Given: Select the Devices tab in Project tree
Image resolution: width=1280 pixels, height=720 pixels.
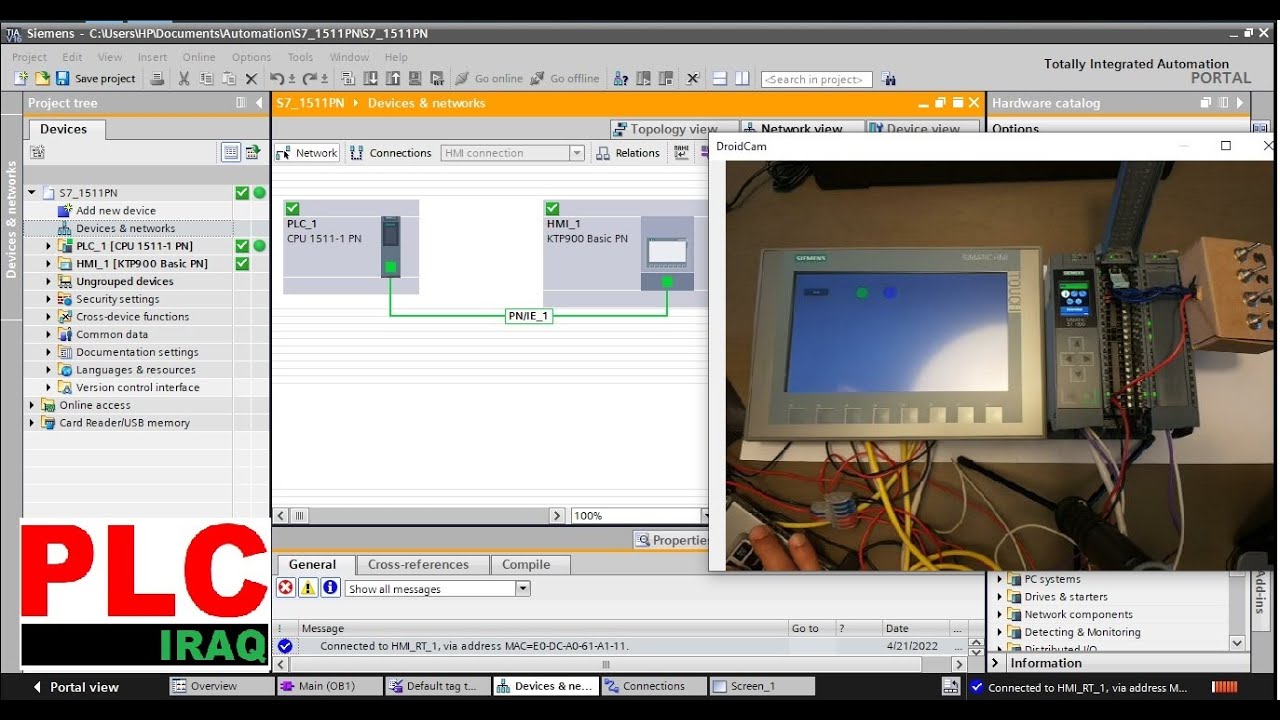Looking at the screenshot, I should [x=64, y=129].
